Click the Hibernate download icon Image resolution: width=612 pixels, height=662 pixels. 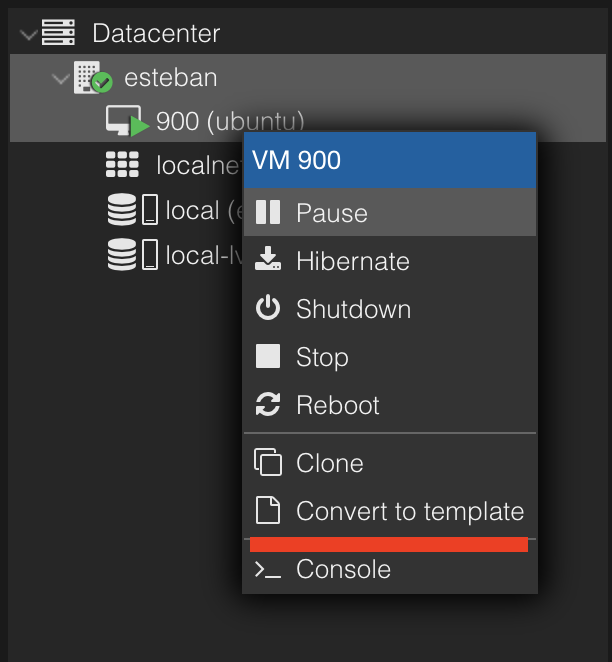pyautogui.click(x=268, y=259)
